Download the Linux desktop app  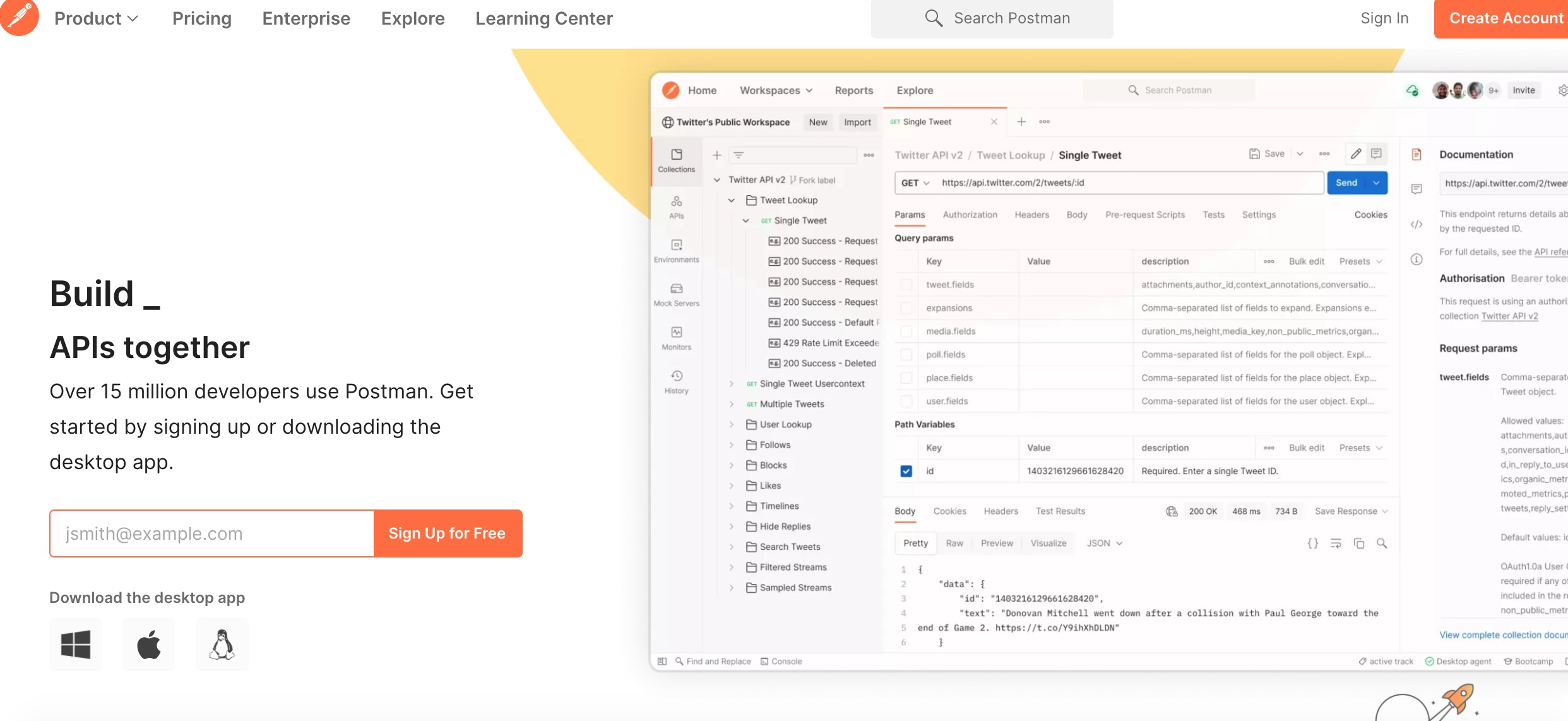pos(222,645)
